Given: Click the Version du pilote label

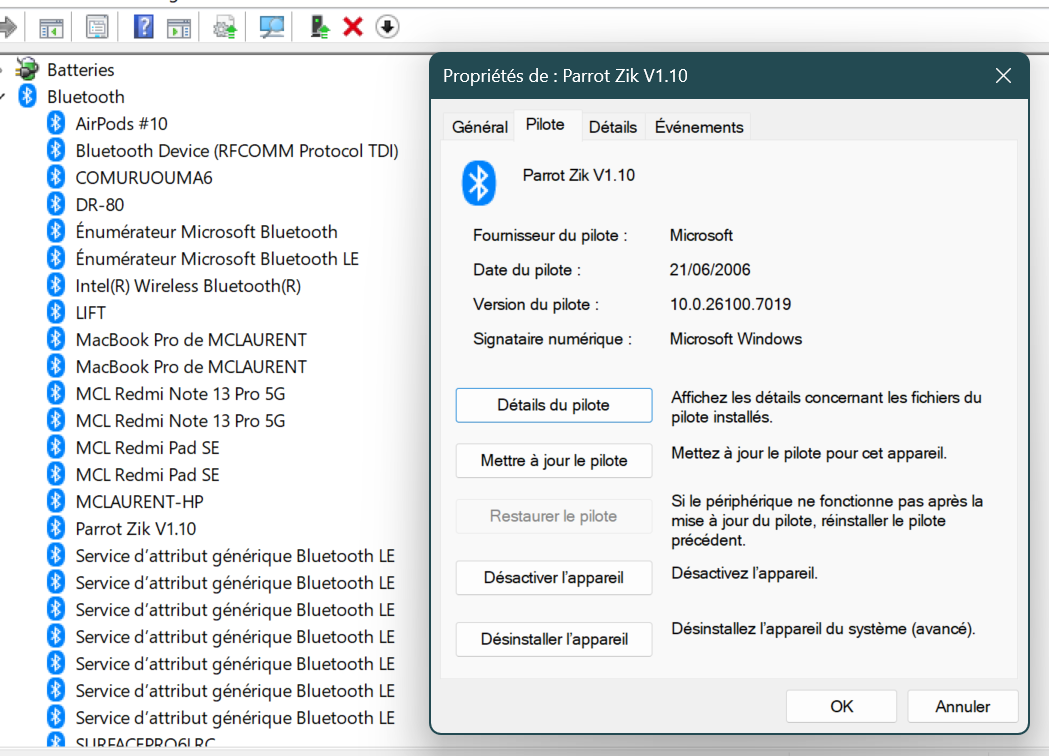Looking at the screenshot, I should (x=536, y=304).
